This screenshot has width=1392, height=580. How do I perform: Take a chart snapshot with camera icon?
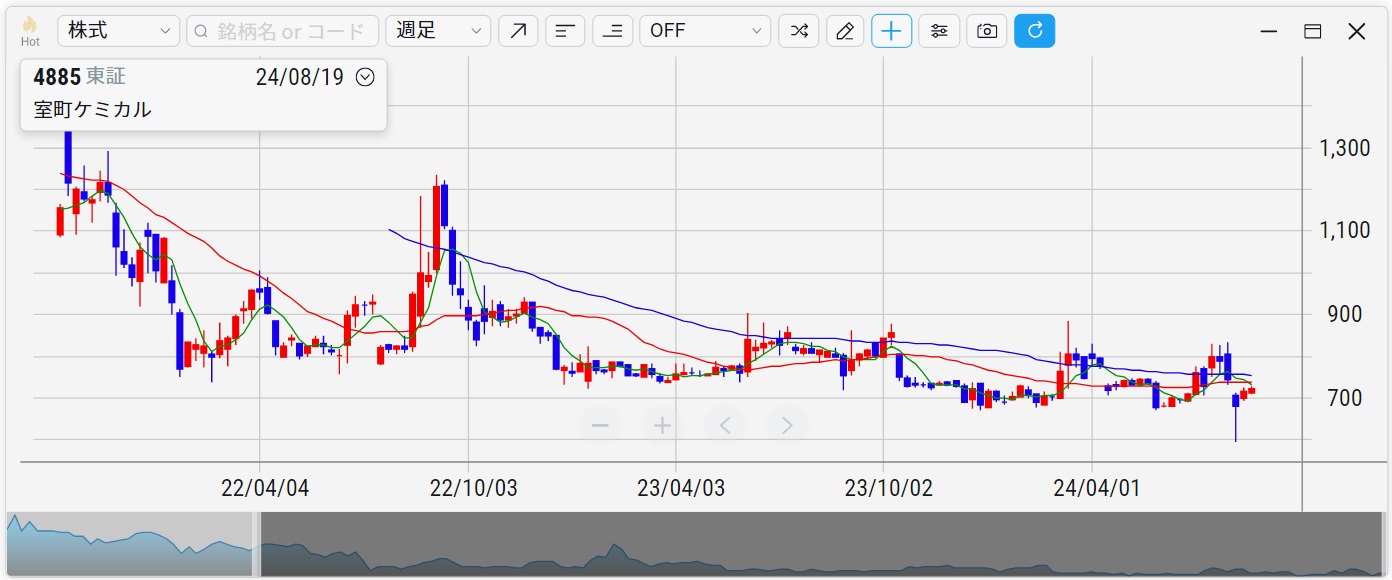pyautogui.click(x=987, y=31)
